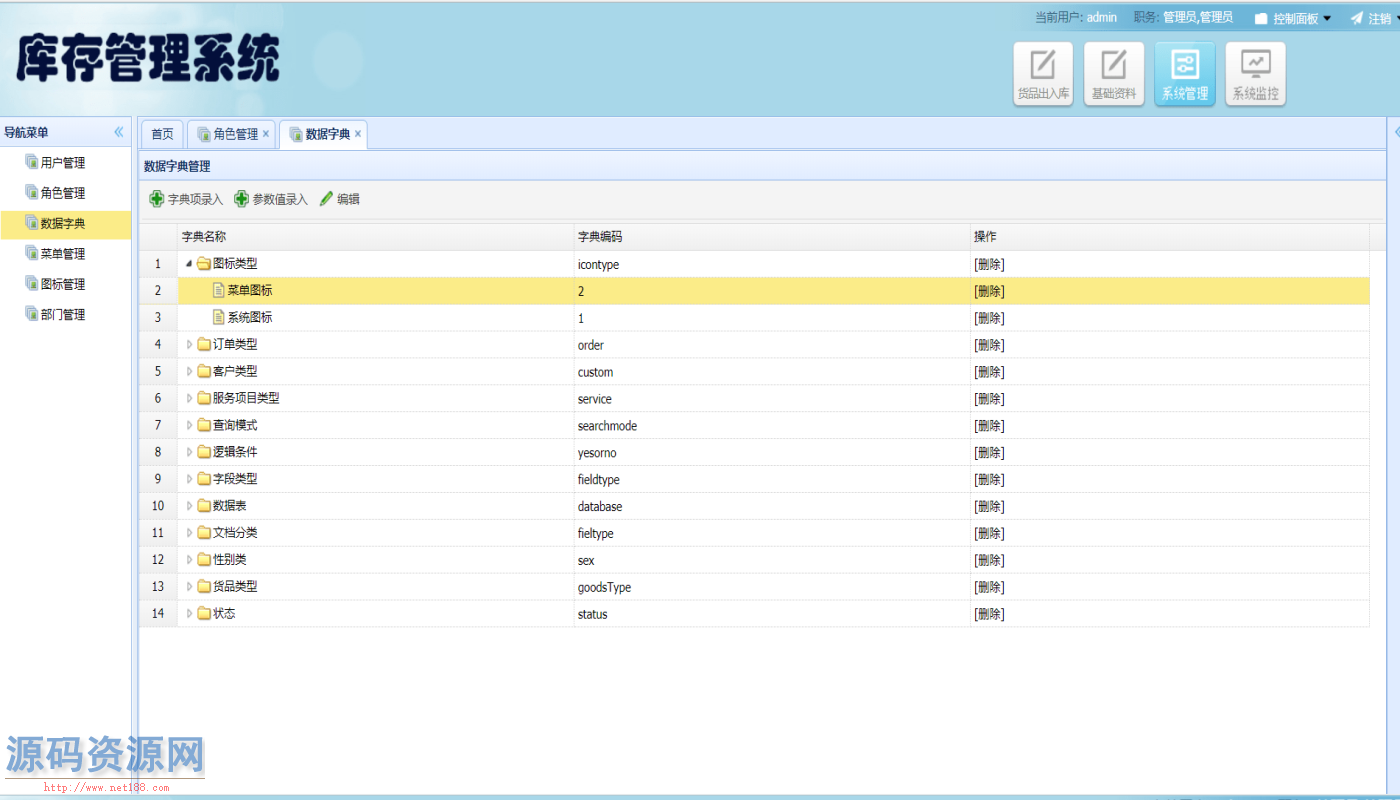This screenshot has height=800, width=1400.
Task: Open the 货品出入库 module icon
Action: (x=1043, y=73)
